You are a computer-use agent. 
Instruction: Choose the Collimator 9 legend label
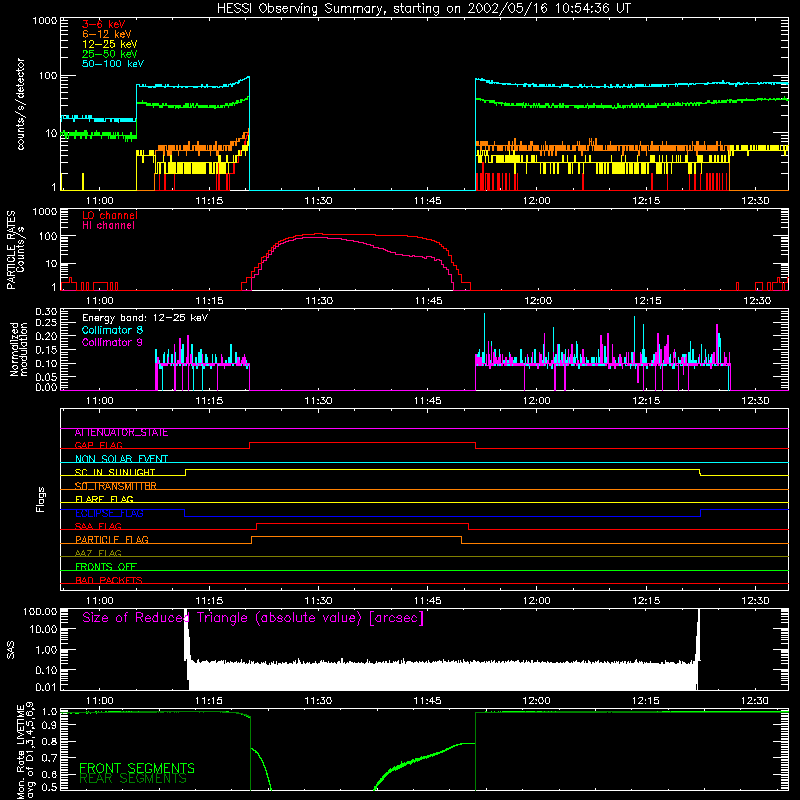click(112, 342)
